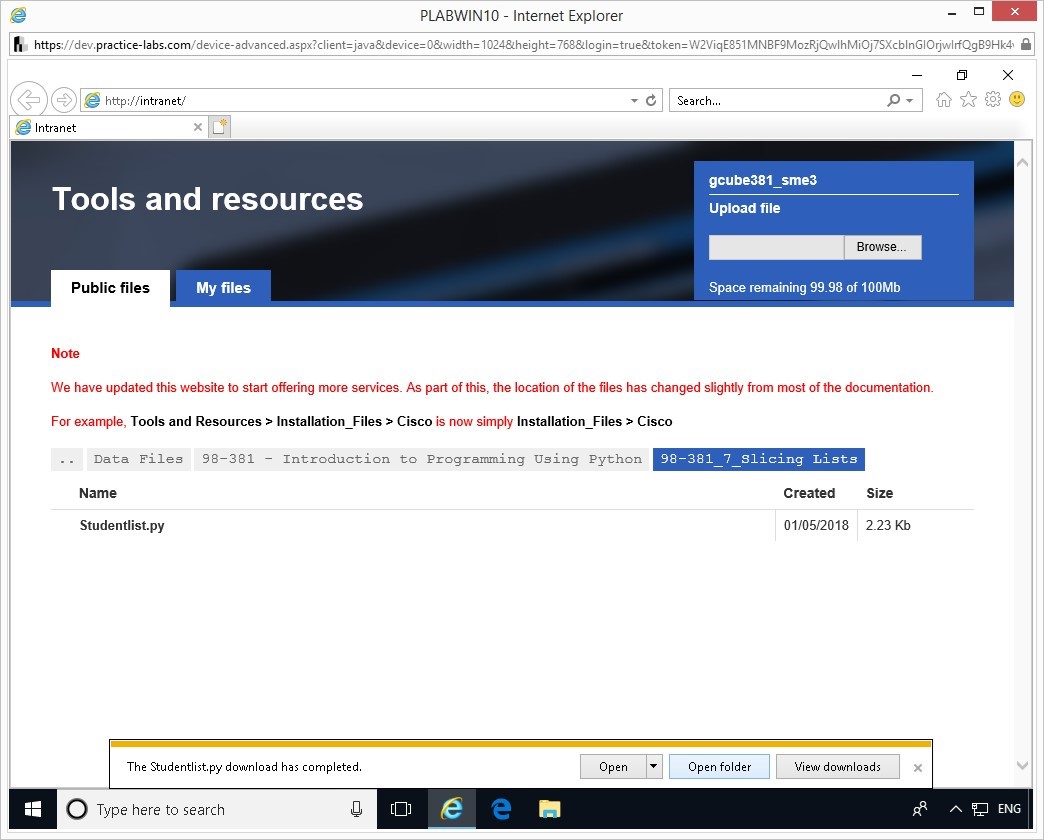The height and width of the screenshot is (840, 1044).
Task: Click Open folder in download bar
Action: point(719,767)
